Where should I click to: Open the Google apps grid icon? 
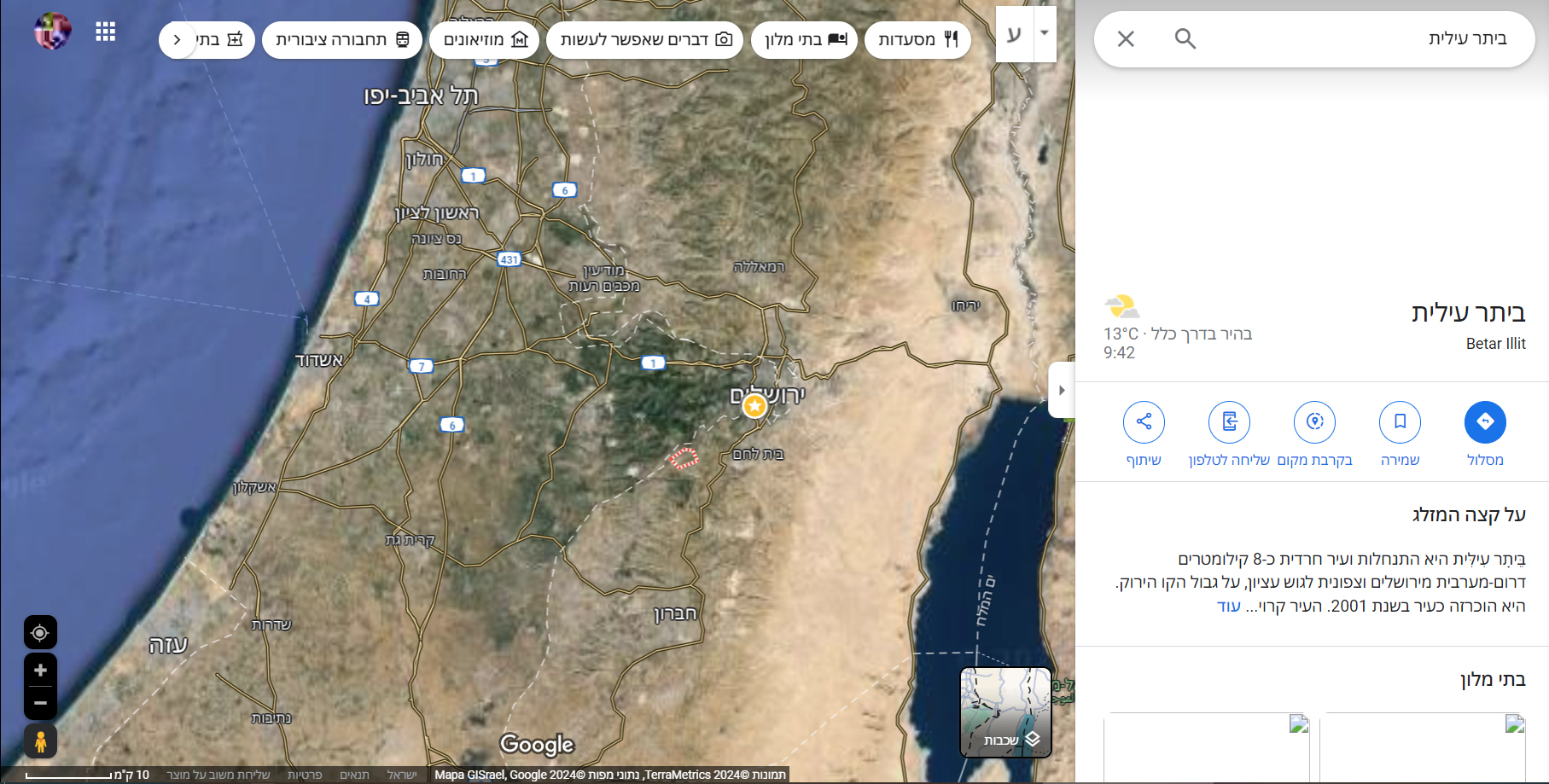tap(106, 31)
